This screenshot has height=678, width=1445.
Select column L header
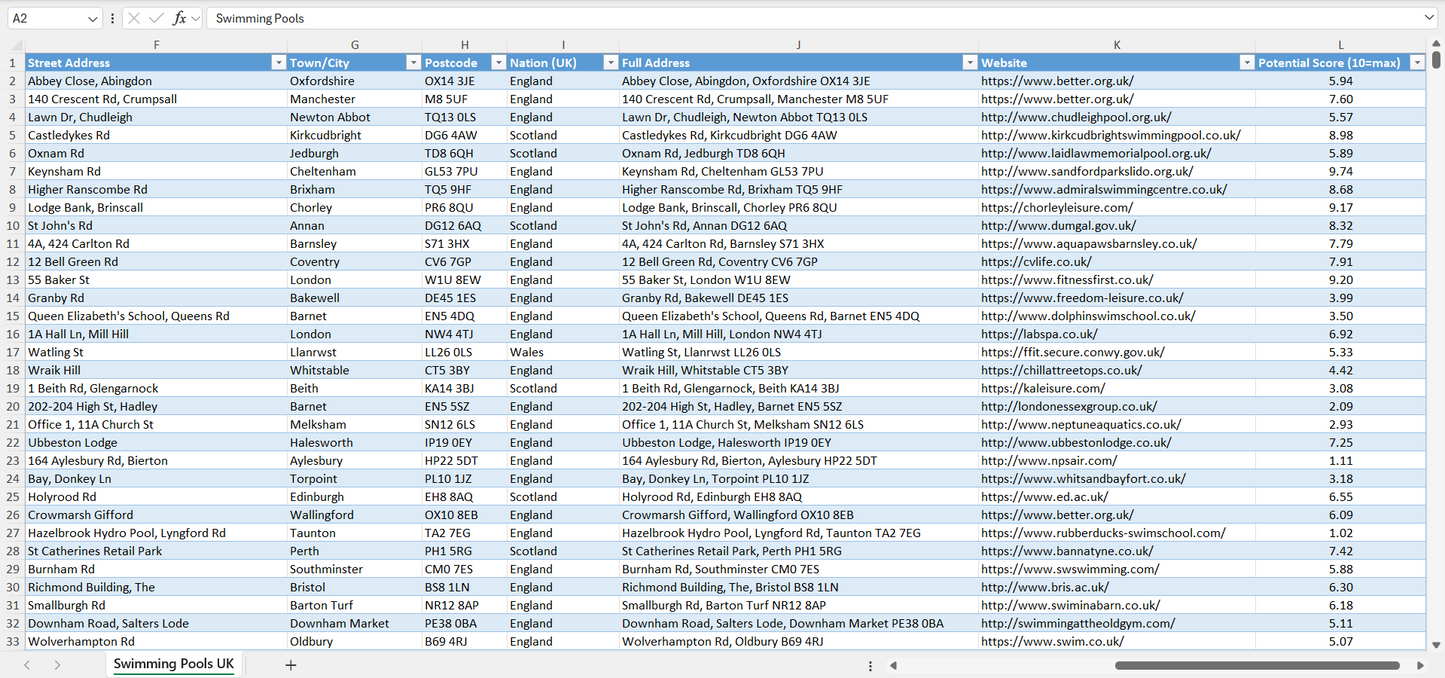(1341, 45)
